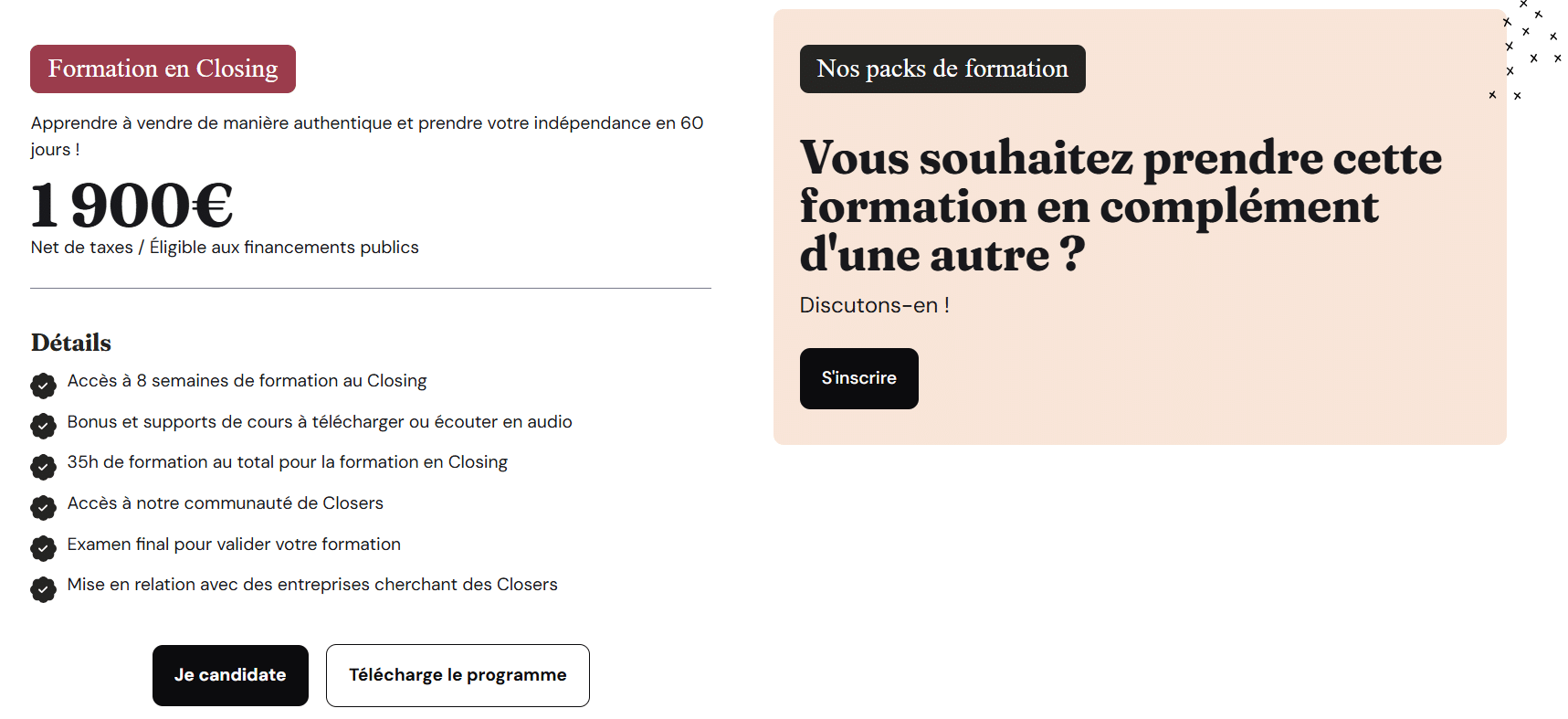Select the Nos packs de formation badge
Image resolution: width=1568 pixels, height=719 pixels.
(x=942, y=69)
